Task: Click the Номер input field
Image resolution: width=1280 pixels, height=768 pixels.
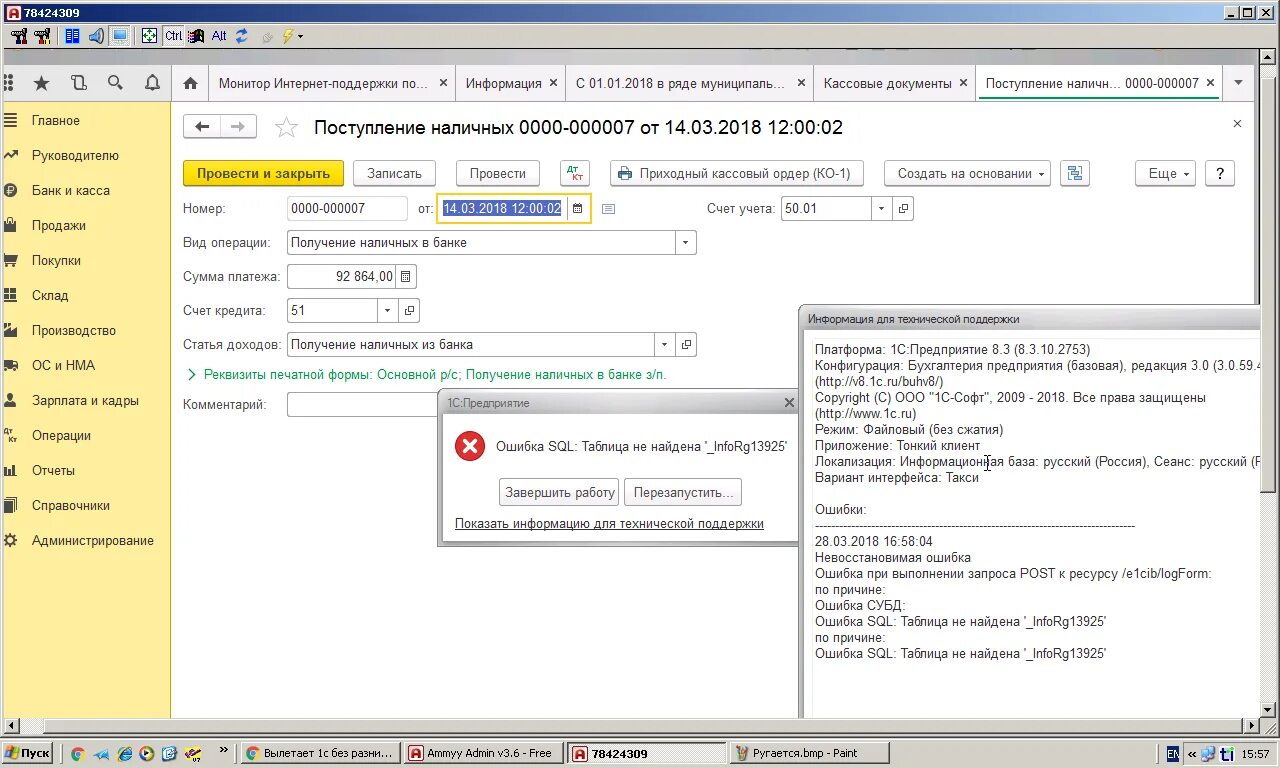Action: 347,208
